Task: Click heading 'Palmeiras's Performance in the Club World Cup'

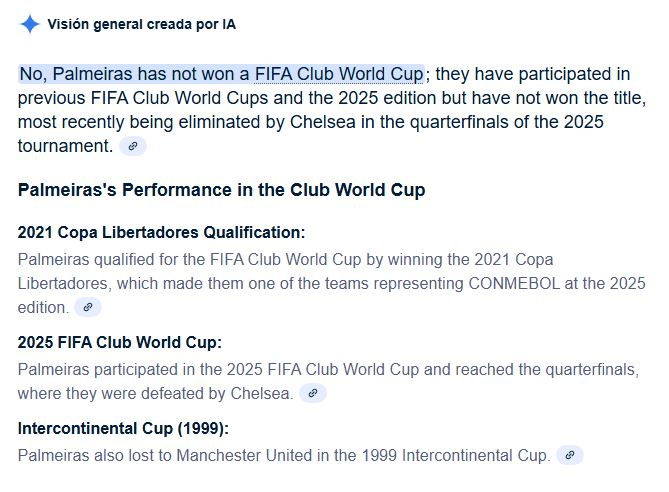Action: [x=221, y=190]
